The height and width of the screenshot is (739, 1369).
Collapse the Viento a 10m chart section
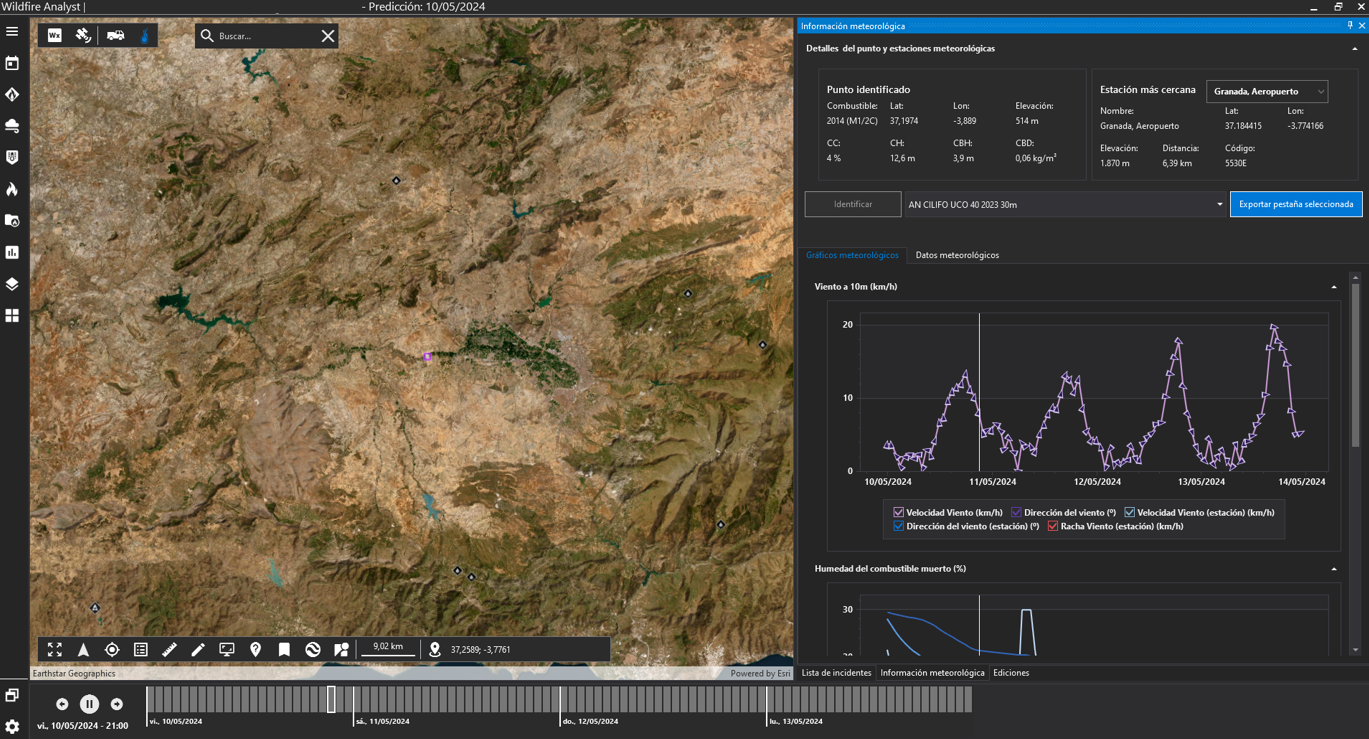(x=1334, y=287)
